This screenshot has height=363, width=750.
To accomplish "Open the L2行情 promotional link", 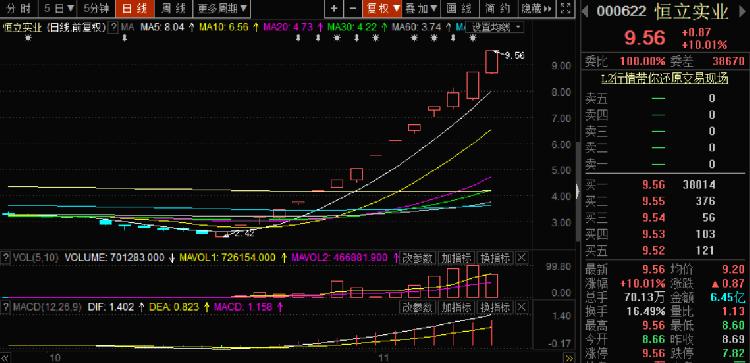I will coord(665,78).
